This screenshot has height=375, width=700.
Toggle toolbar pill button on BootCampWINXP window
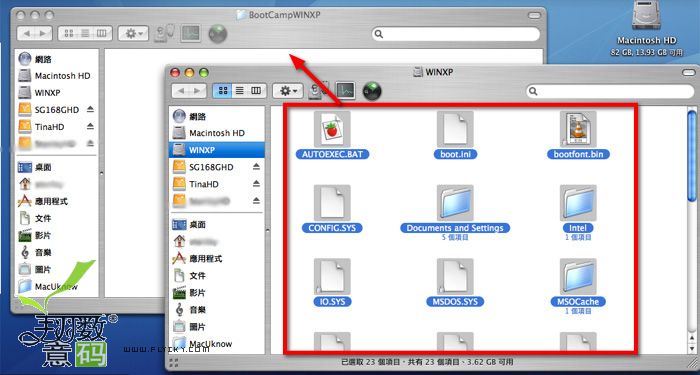(534, 15)
